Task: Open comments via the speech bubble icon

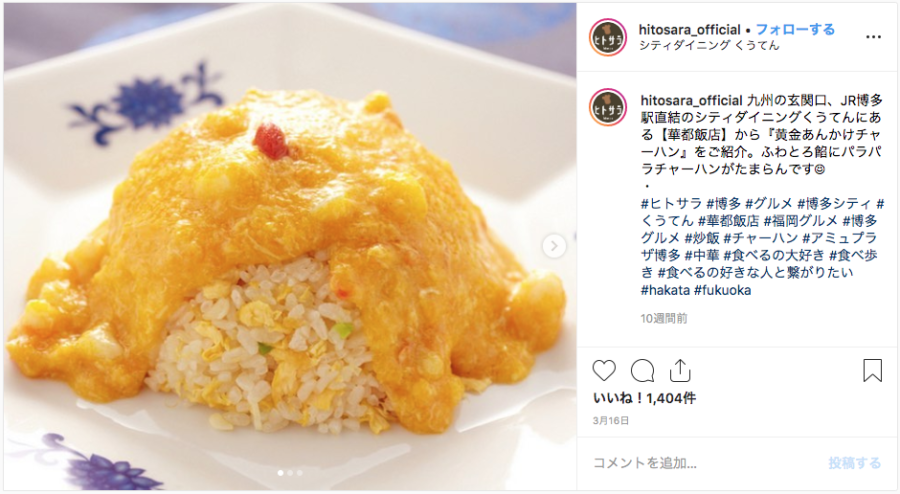Action: 642,371
